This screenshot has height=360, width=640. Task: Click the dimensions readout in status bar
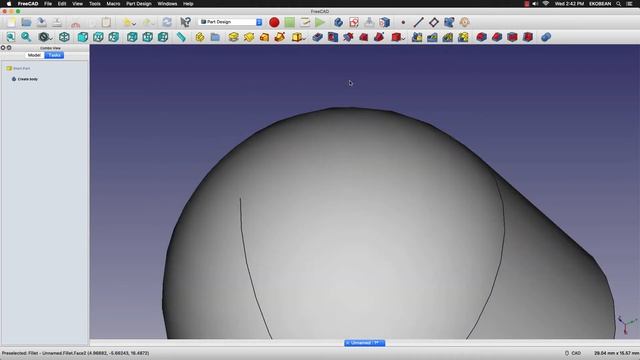[616, 353]
